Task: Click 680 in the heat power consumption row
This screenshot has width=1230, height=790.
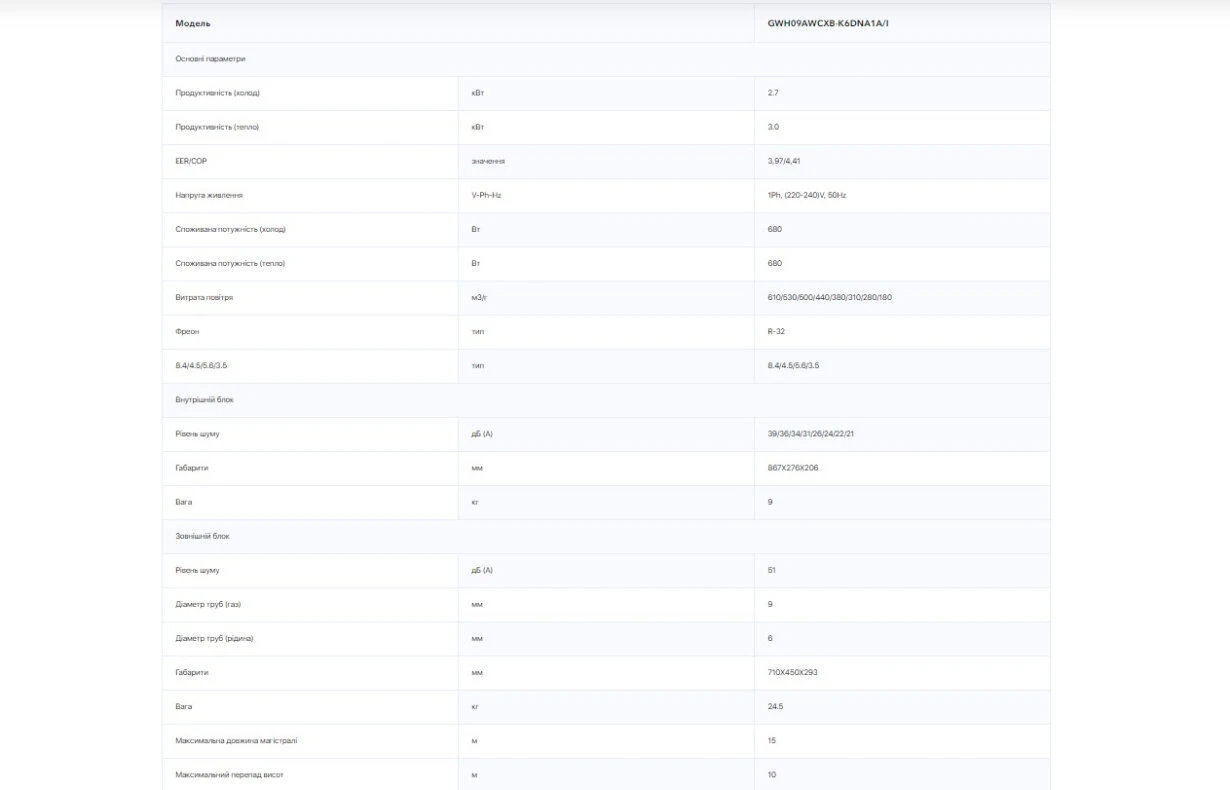Action: click(775, 263)
